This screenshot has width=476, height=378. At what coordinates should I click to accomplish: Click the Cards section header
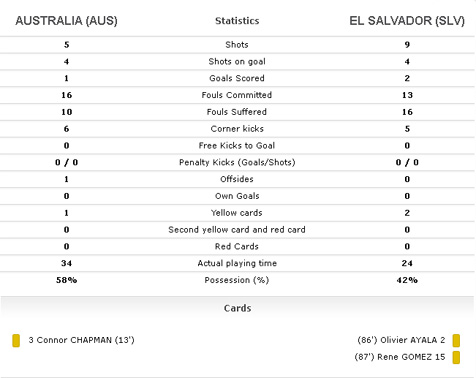tap(237, 308)
